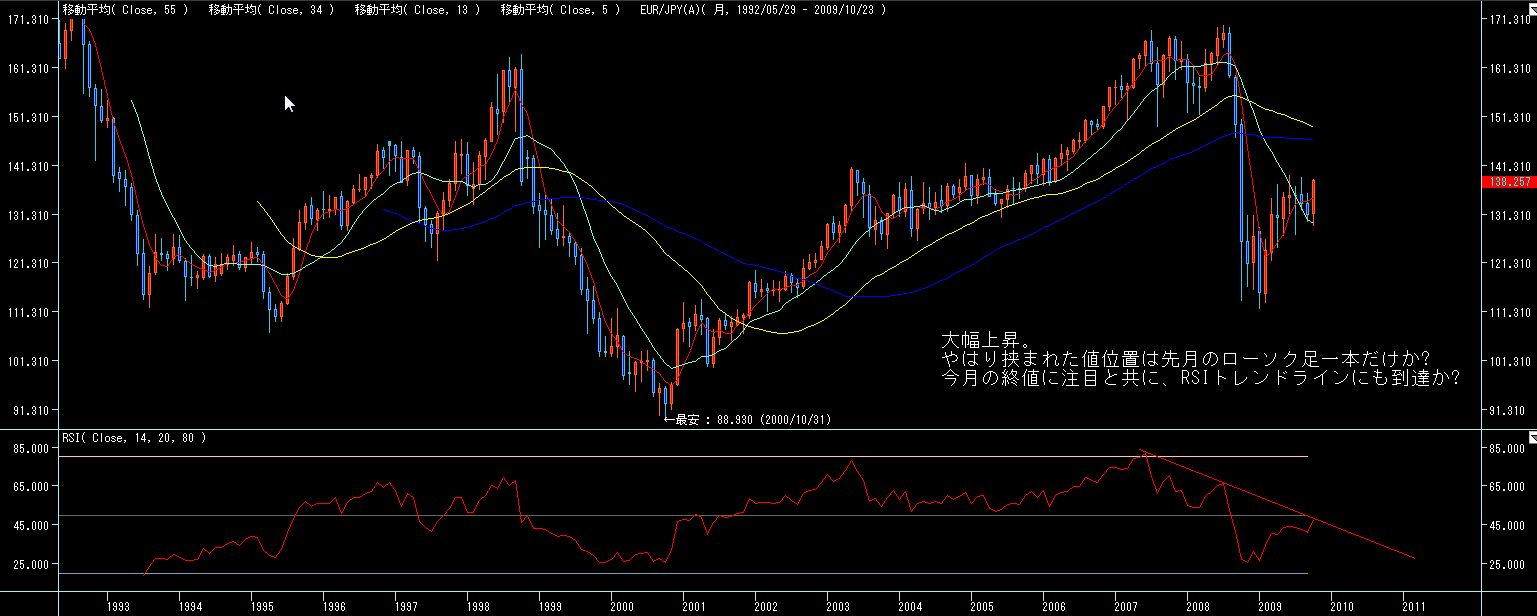Screen dimensions: 1537x616
Task: Click the 2004 year label on time axis
Action: coord(910,606)
